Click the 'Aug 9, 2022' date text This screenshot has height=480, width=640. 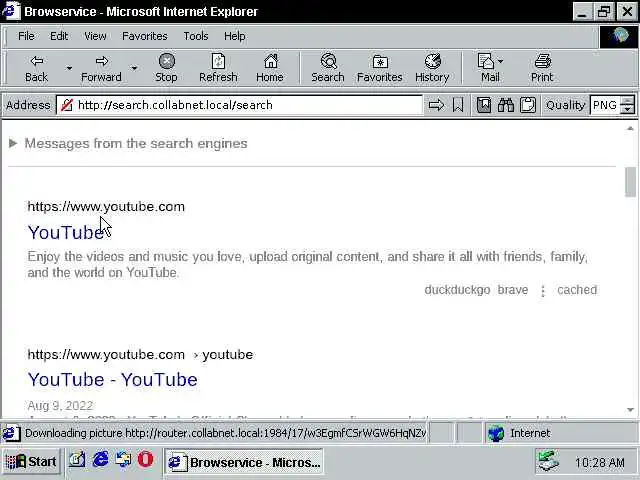point(60,405)
